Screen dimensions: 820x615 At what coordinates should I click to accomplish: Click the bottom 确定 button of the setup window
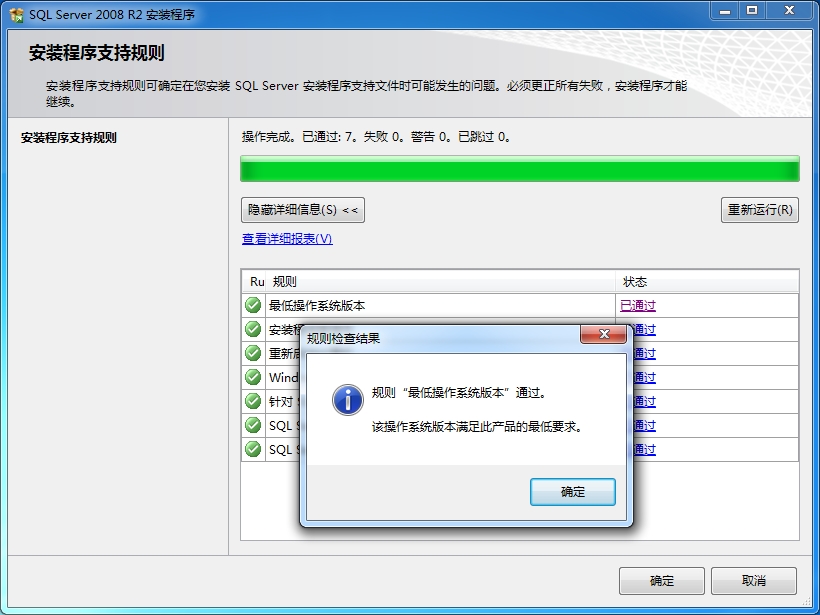tap(662, 580)
